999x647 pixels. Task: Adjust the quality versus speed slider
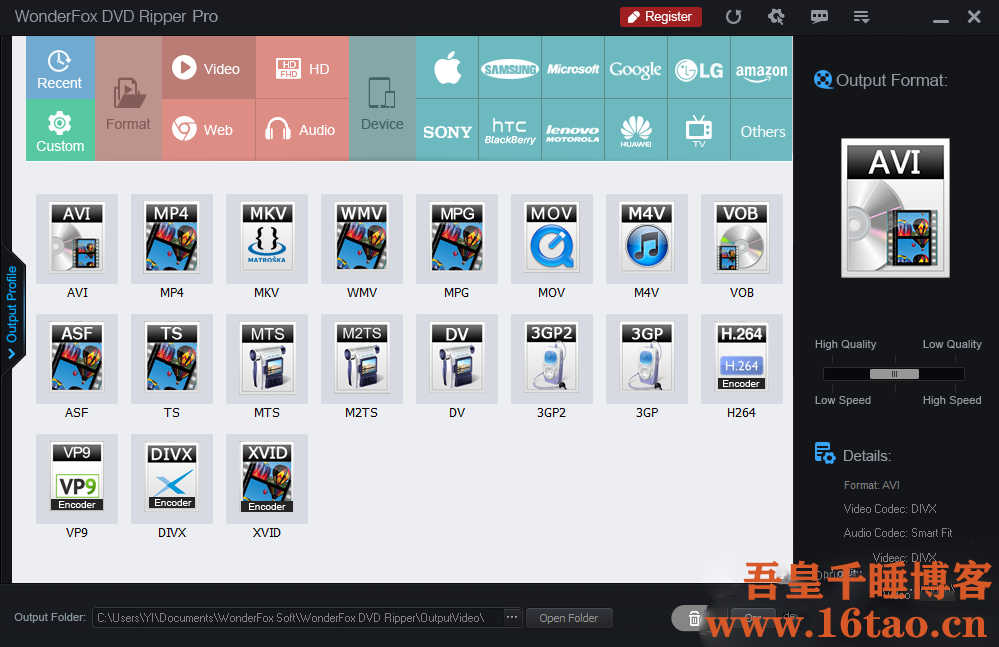coord(894,374)
